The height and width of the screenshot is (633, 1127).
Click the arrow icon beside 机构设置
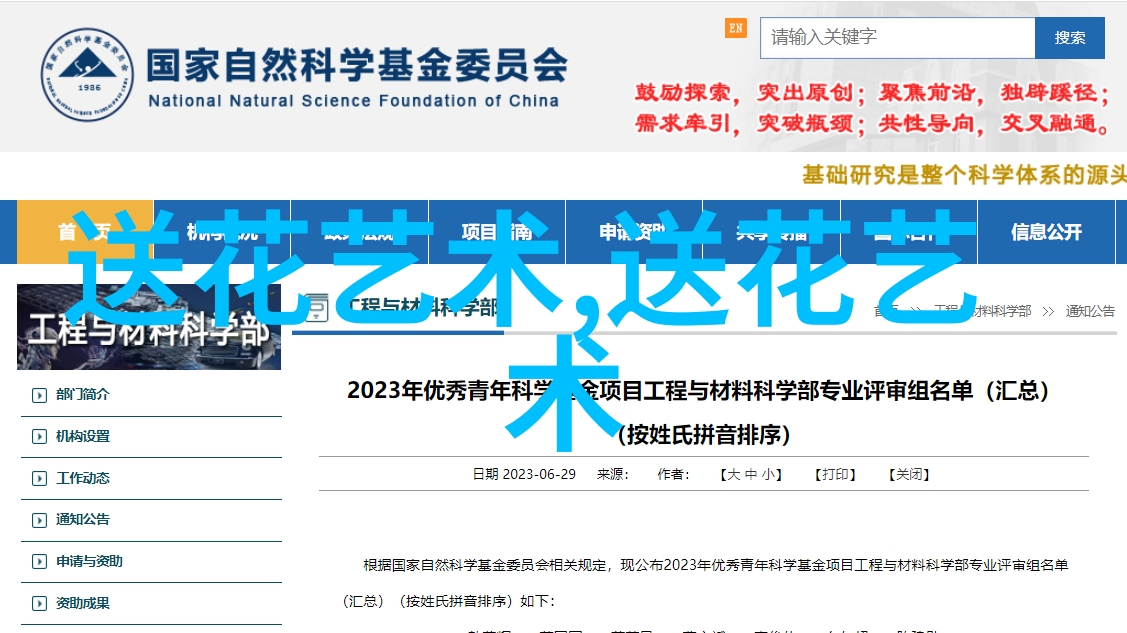click(x=40, y=437)
